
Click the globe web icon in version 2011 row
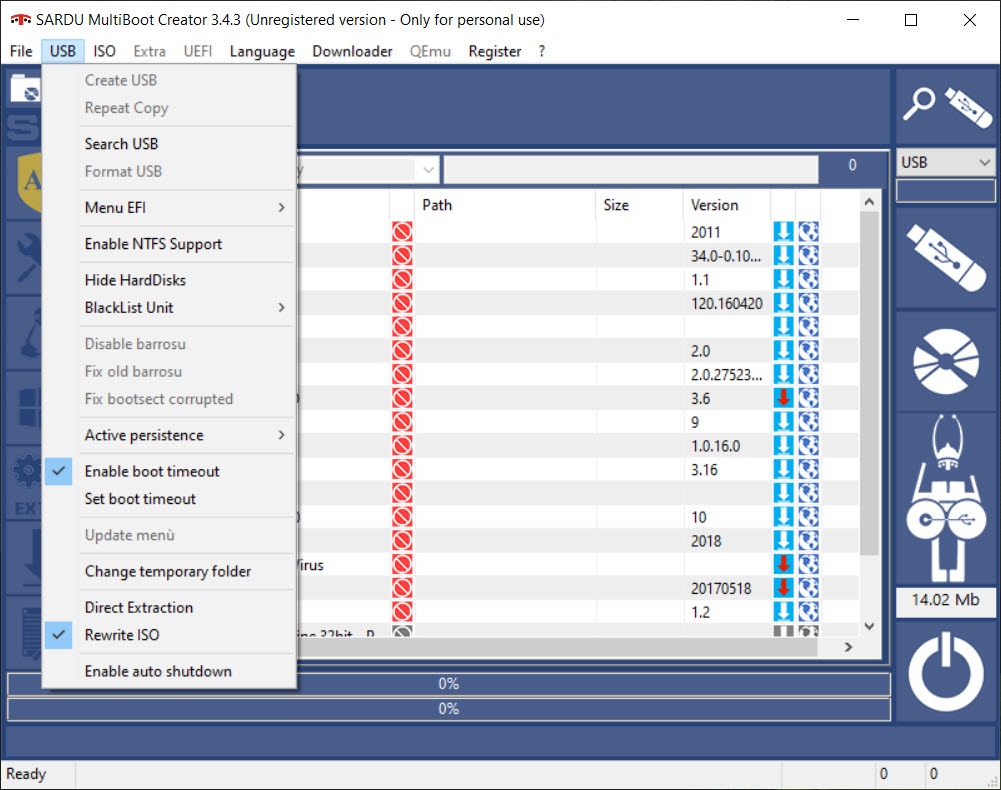click(x=808, y=232)
